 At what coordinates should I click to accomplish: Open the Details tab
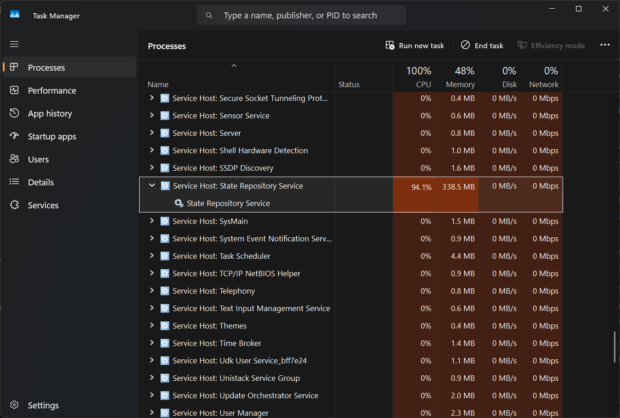pos(70,182)
